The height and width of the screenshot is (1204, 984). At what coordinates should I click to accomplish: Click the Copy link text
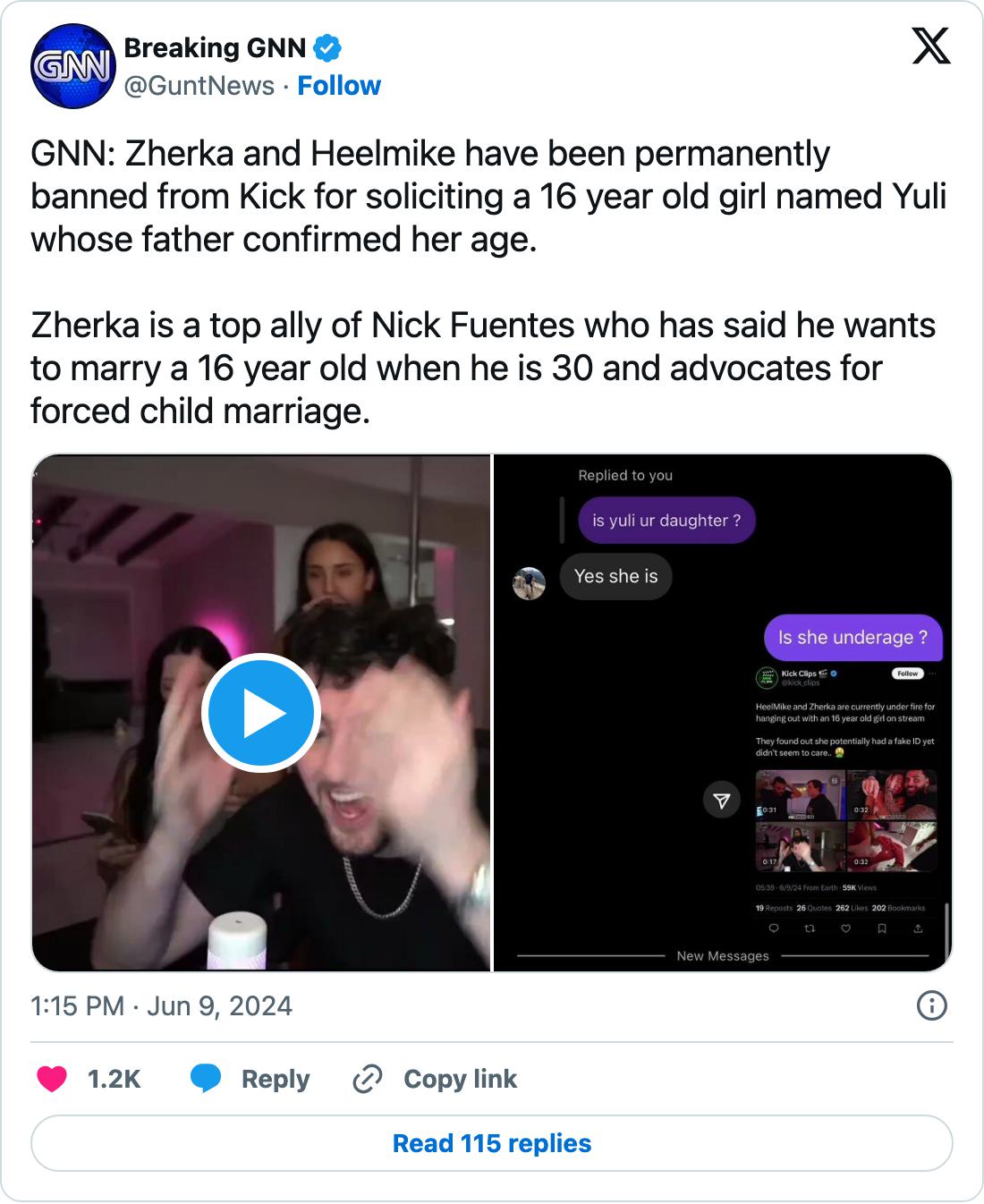(460, 1079)
